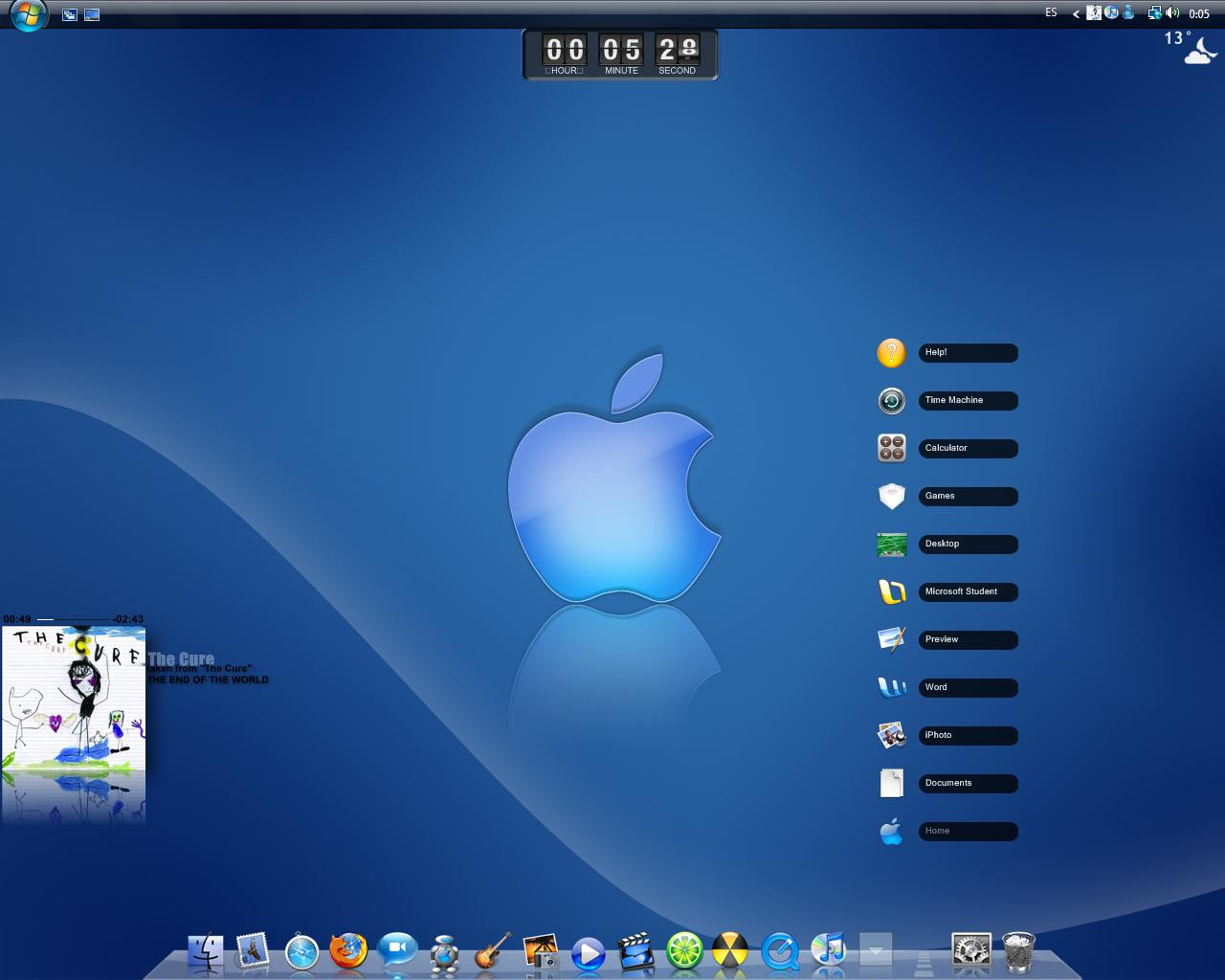Open QuickTime Player in dock
The height and width of the screenshot is (980, 1225).
point(780,952)
